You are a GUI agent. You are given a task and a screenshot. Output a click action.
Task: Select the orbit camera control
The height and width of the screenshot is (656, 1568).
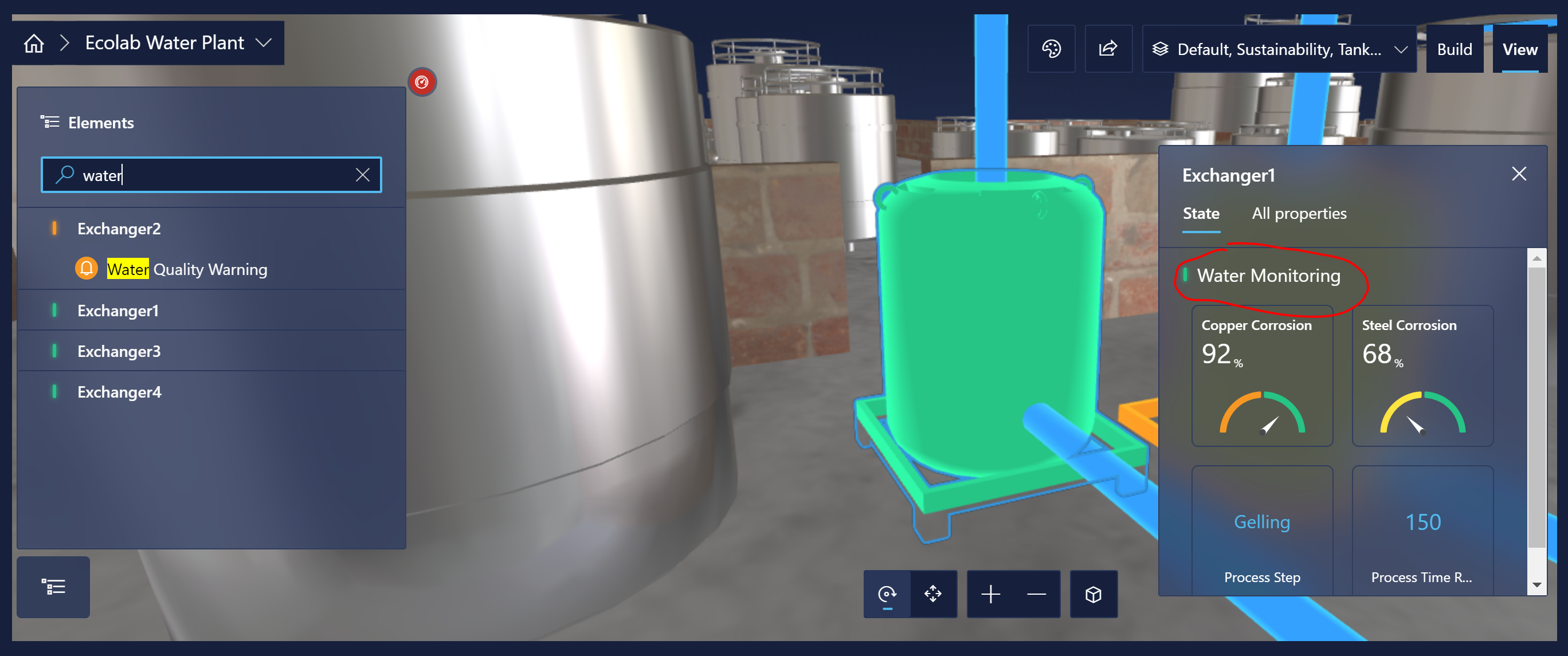click(887, 594)
